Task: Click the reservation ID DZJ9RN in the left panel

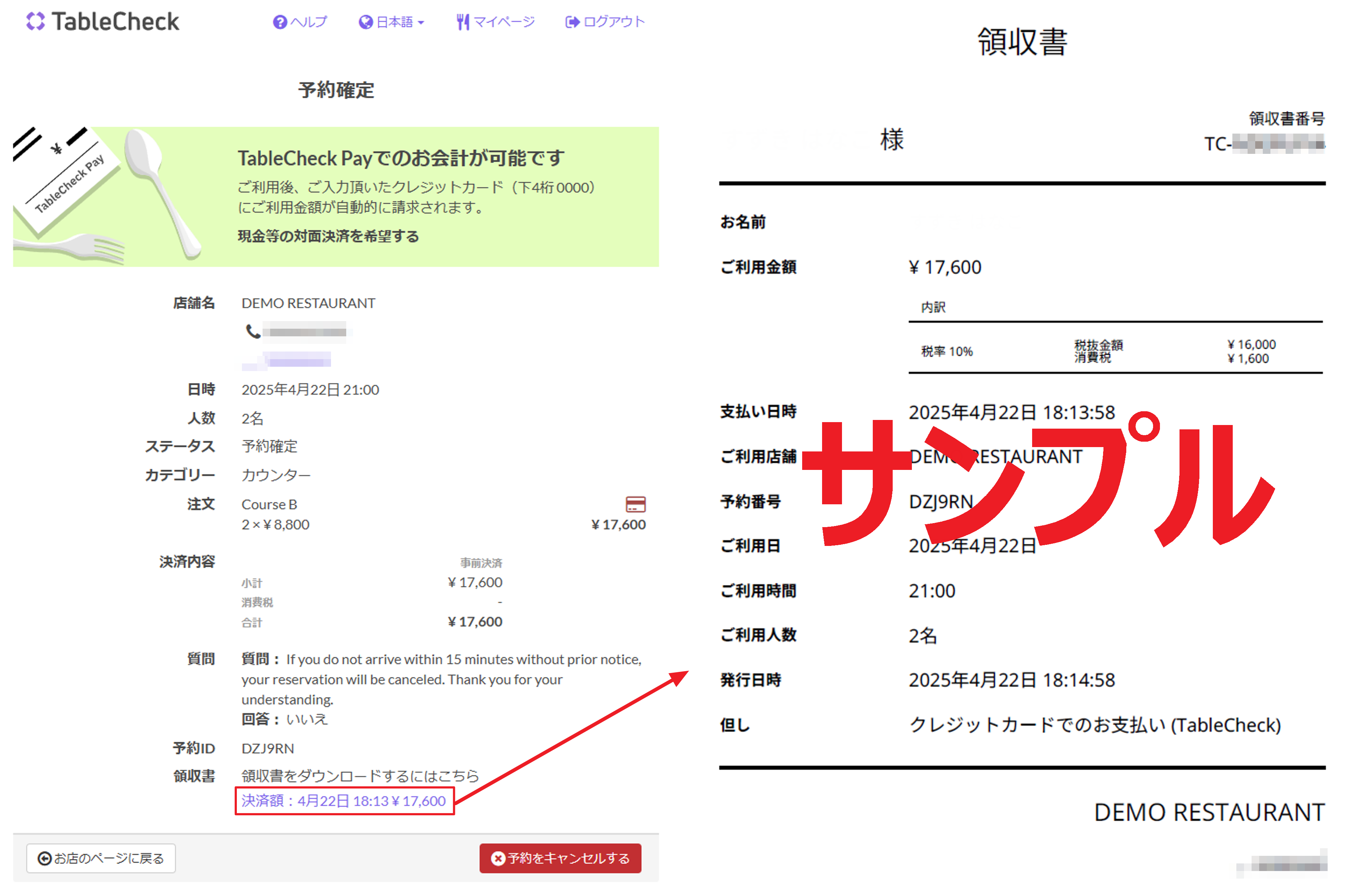Action: (268, 748)
